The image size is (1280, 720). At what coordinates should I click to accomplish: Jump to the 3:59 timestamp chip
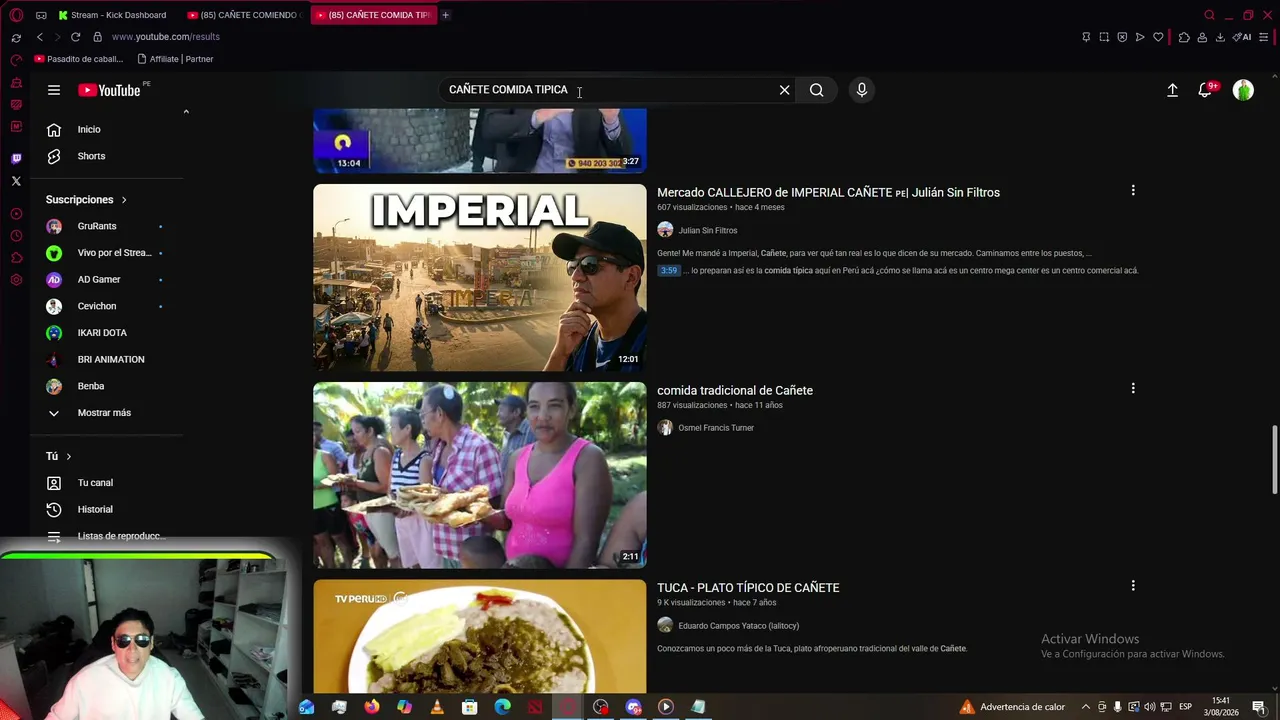point(669,271)
